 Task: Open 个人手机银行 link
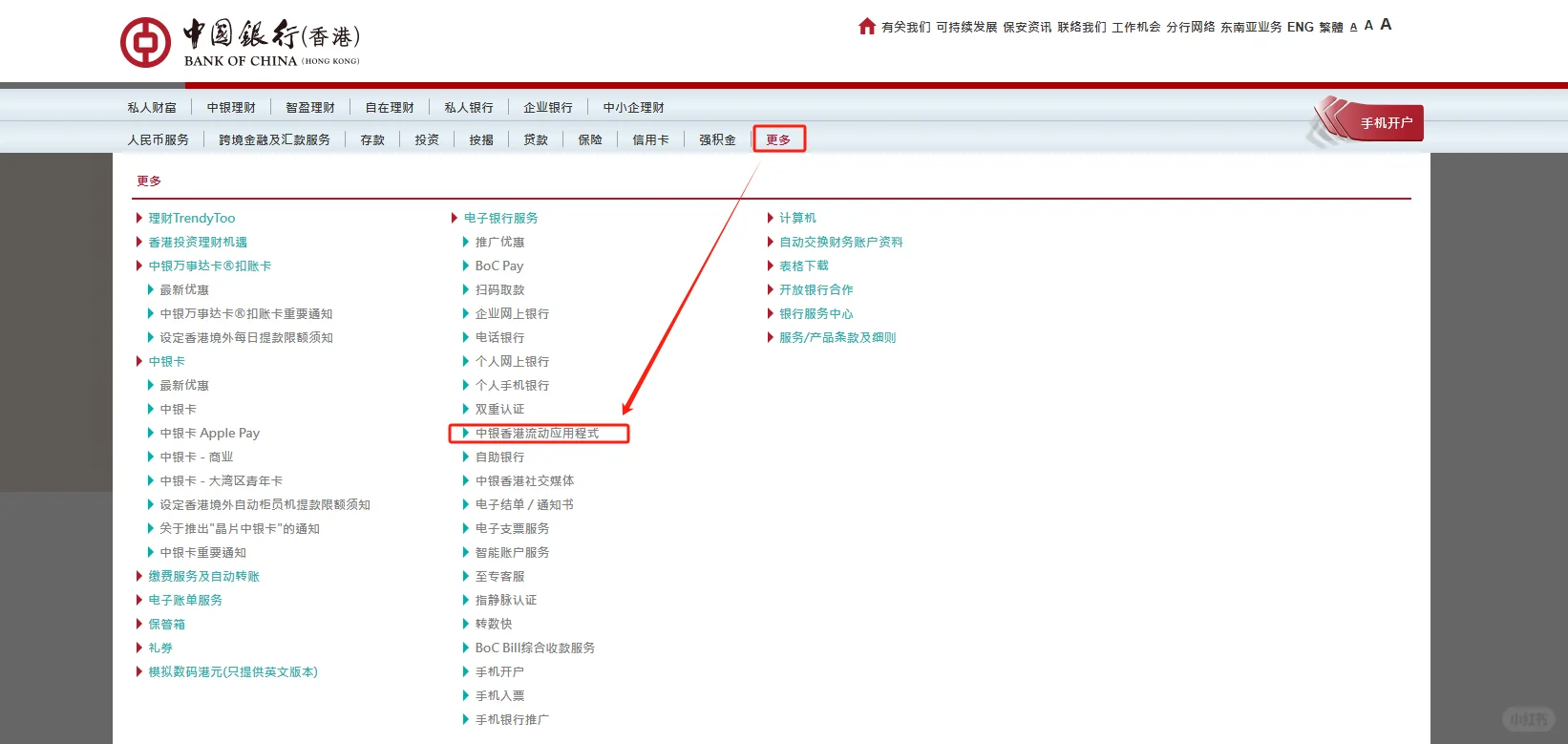[512, 386]
